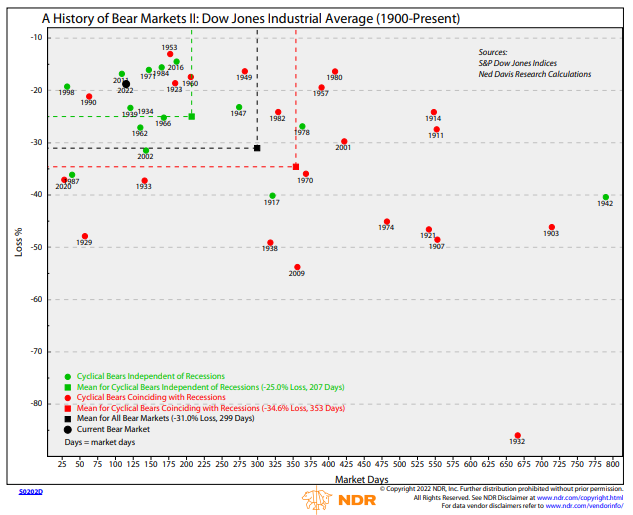633x515 pixels.
Task: Click the 1974 data point
Action: [387, 222]
